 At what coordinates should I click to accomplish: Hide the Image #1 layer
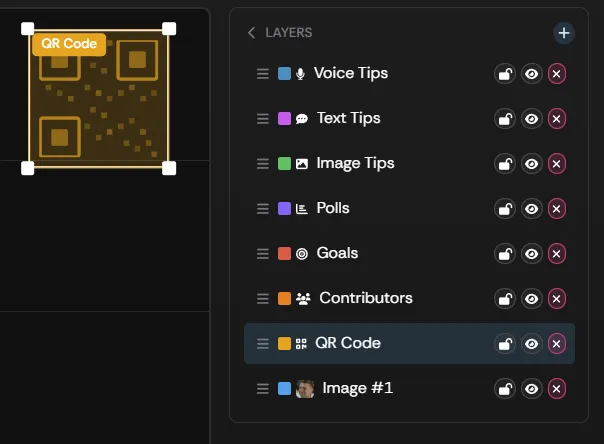point(532,389)
